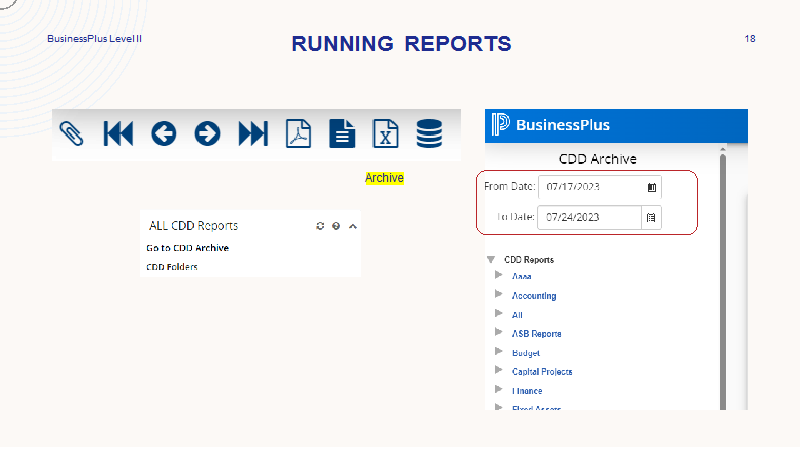Expand the All folder
The image size is (800, 450).
pyautogui.click(x=498, y=313)
